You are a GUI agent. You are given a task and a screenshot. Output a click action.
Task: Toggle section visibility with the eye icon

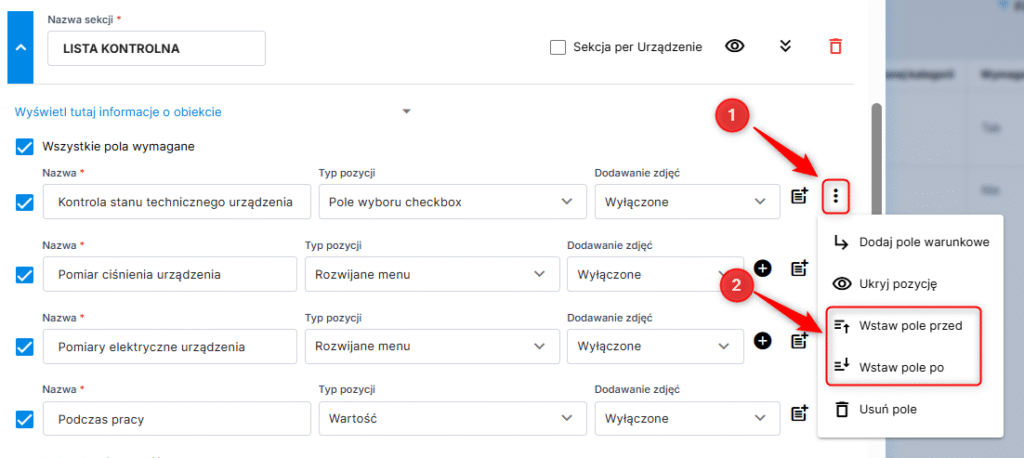point(736,46)
